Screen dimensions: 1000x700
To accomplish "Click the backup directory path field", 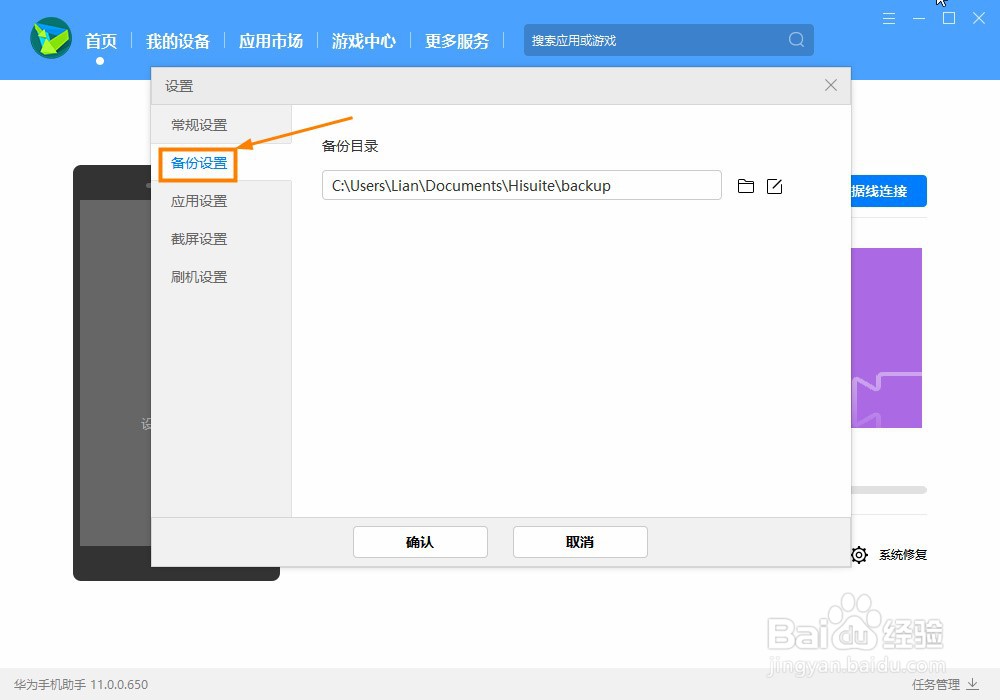I will [x=522, y=185].
